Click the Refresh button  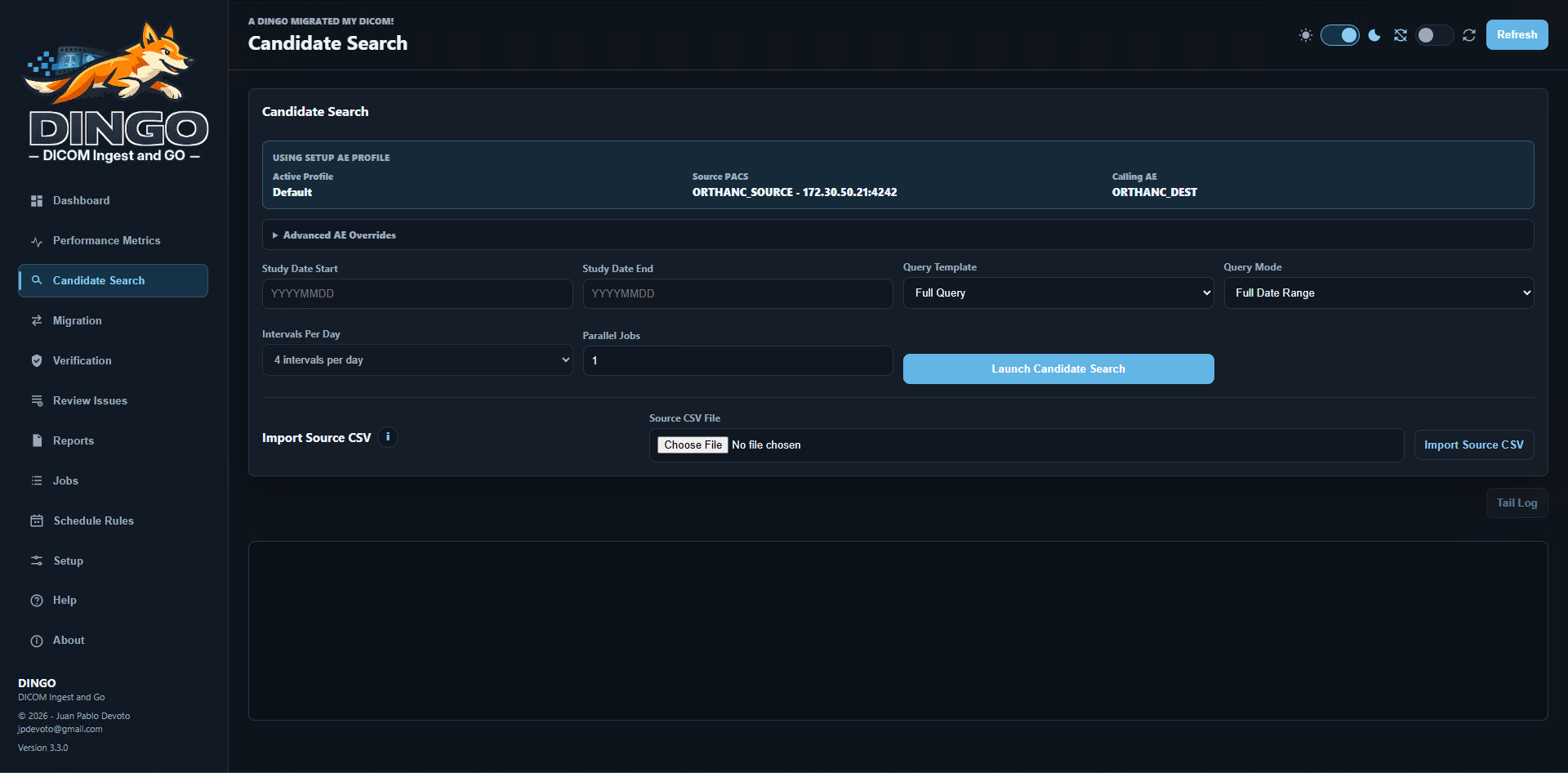pyautogui.click(x=1517, y=35)
